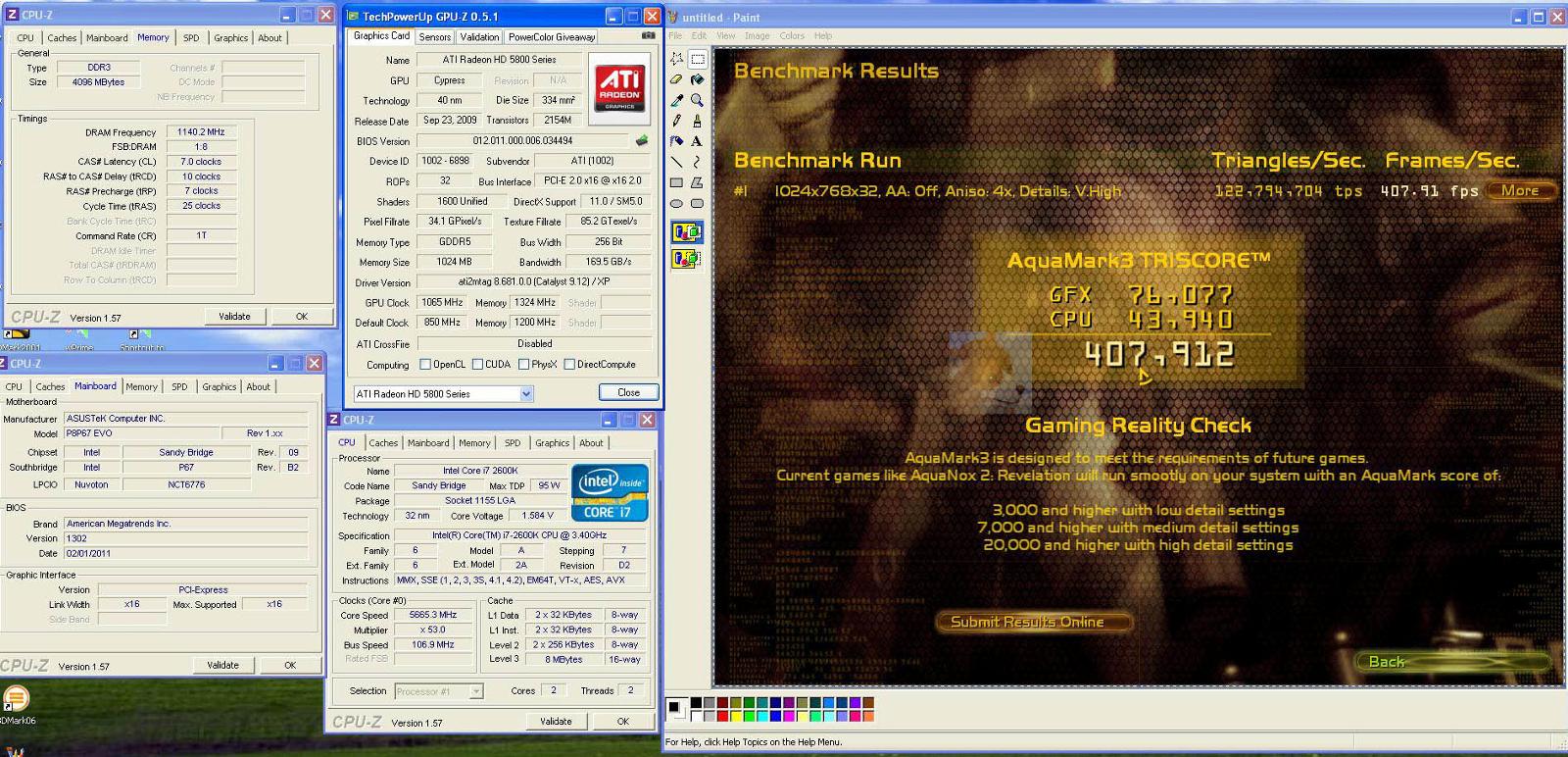Choose the Polygon shape tool in Paint
This screenshot has height=757, width=1568.
click(697, 182)
